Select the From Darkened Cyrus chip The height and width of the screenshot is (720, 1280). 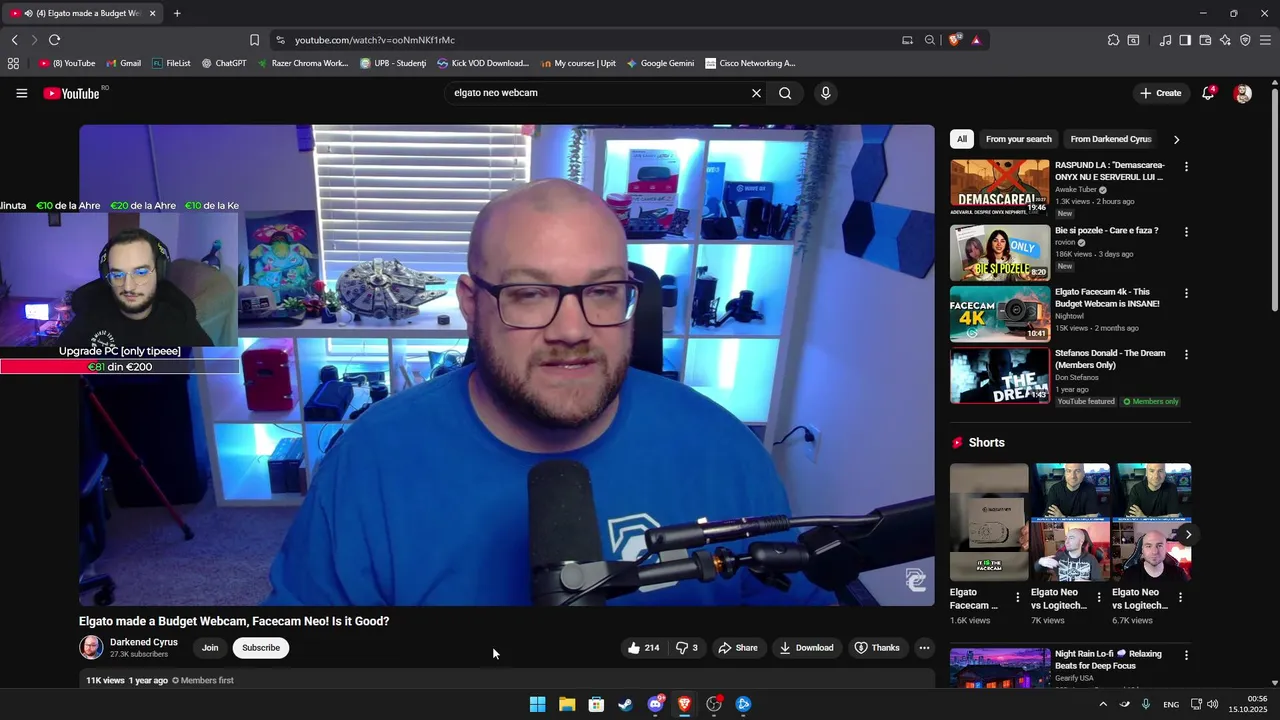point(1111,139)
